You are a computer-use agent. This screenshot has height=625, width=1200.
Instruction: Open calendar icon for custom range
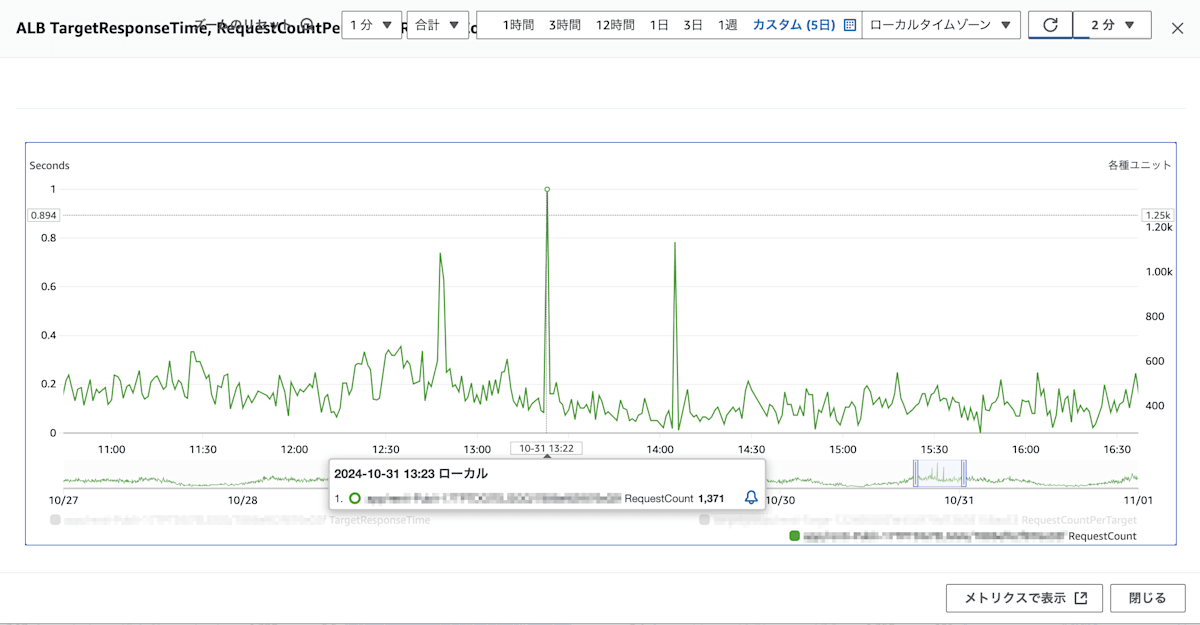850,25
